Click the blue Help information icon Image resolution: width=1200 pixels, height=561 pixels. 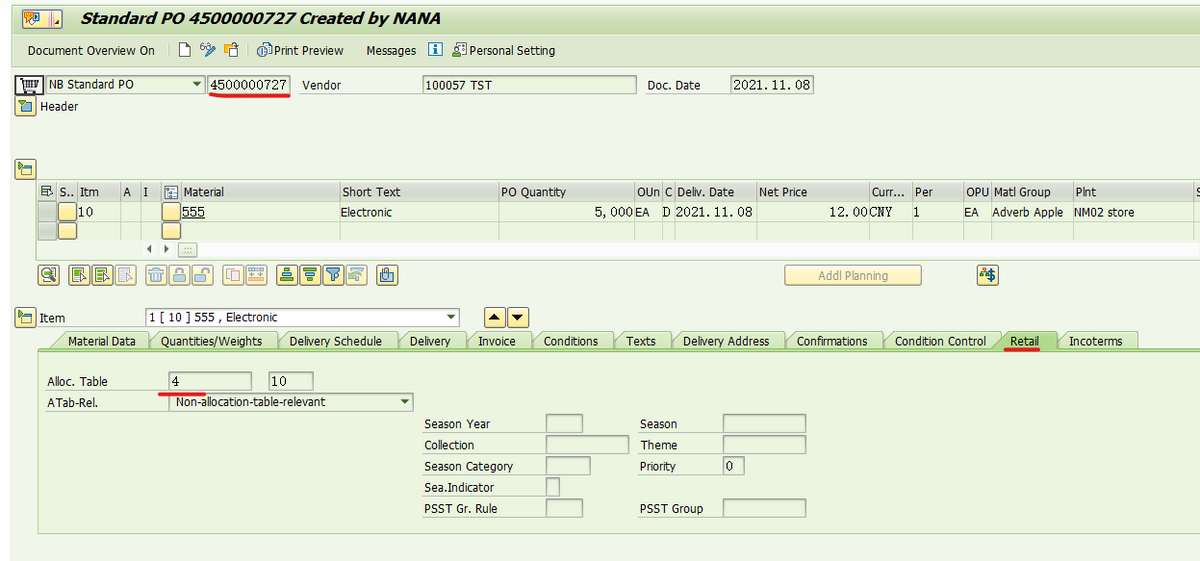coord(435,49)
